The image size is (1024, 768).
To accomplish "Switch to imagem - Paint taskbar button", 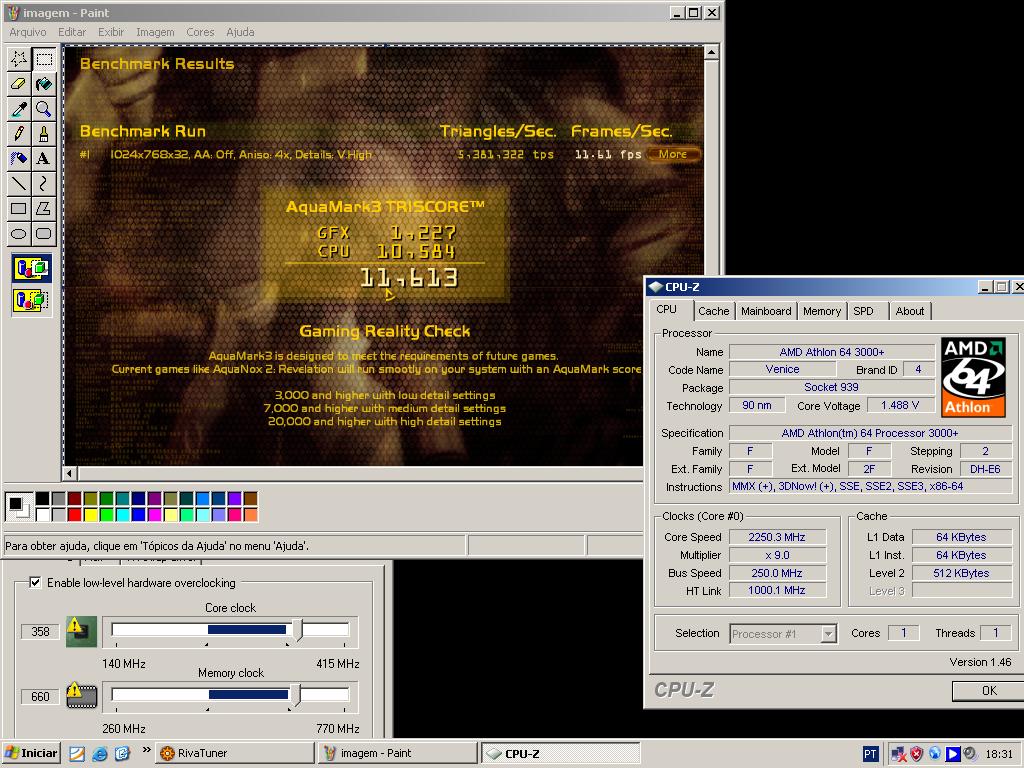I will [x=397, y=753].
